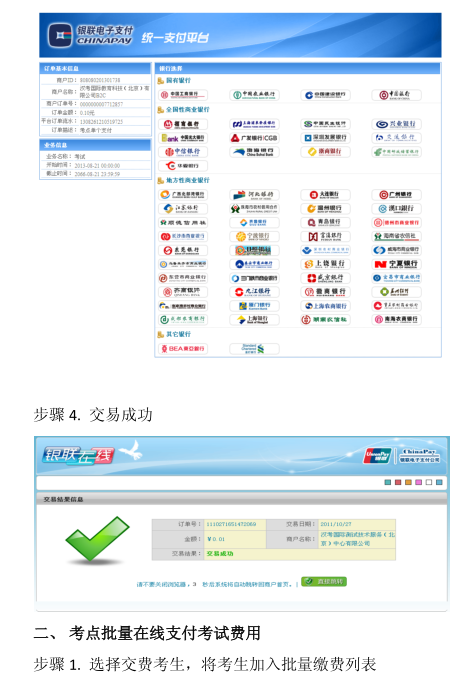
Task: Pick Bank of Shanghai 上海银行 logo
Action: coord(254,320)
